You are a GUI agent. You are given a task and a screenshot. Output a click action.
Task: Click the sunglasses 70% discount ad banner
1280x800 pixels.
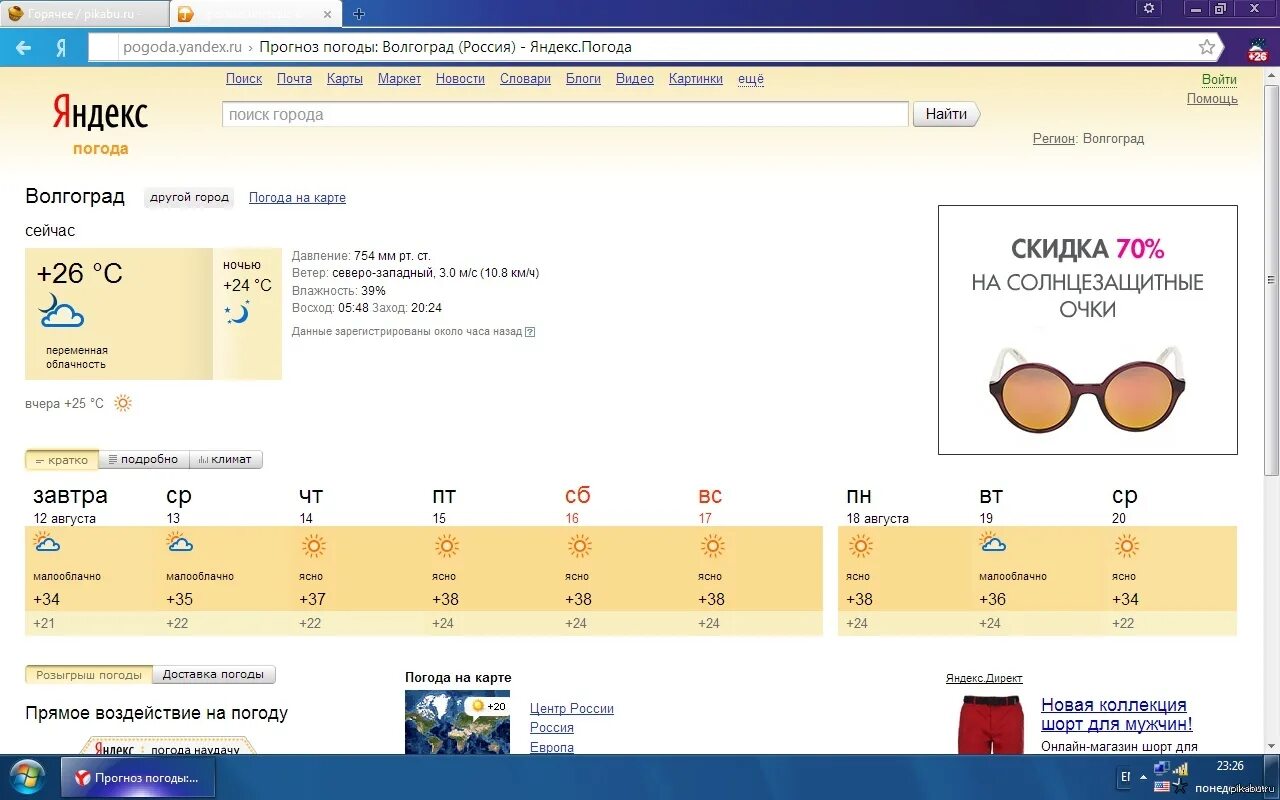pos(1088,330)
